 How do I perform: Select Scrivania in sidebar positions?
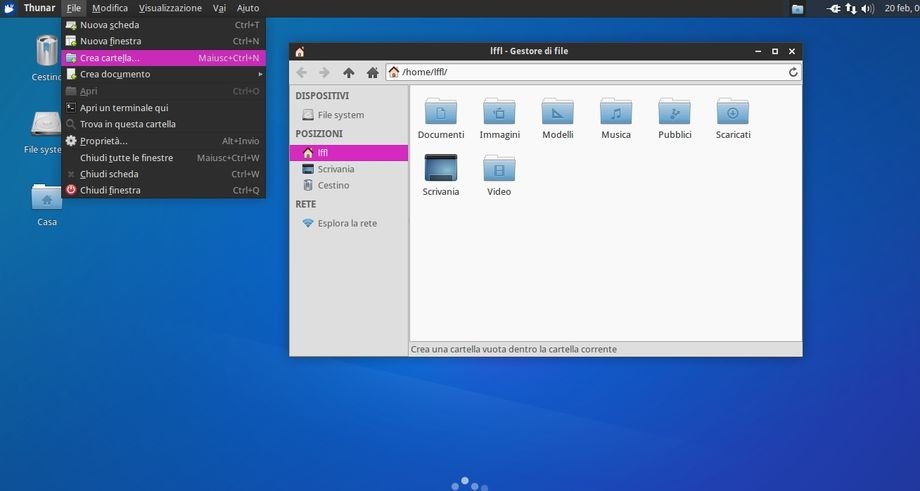[335, 169]
